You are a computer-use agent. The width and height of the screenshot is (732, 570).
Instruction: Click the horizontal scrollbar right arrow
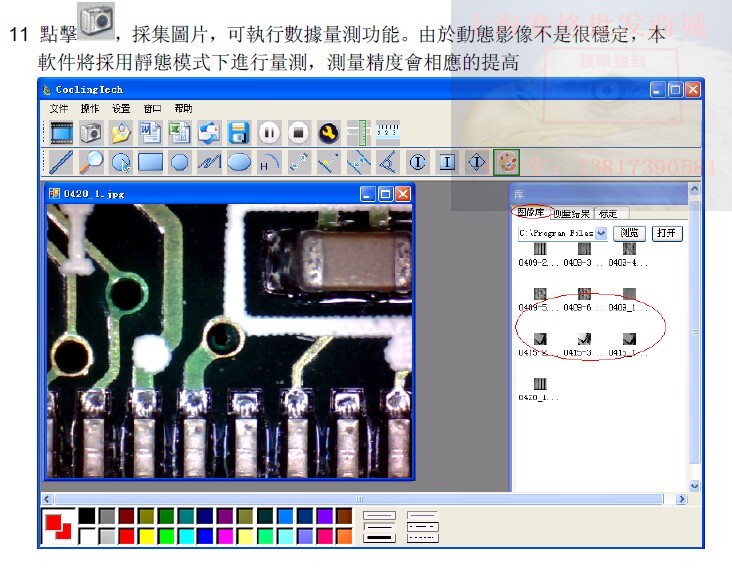tap(682, 499)
